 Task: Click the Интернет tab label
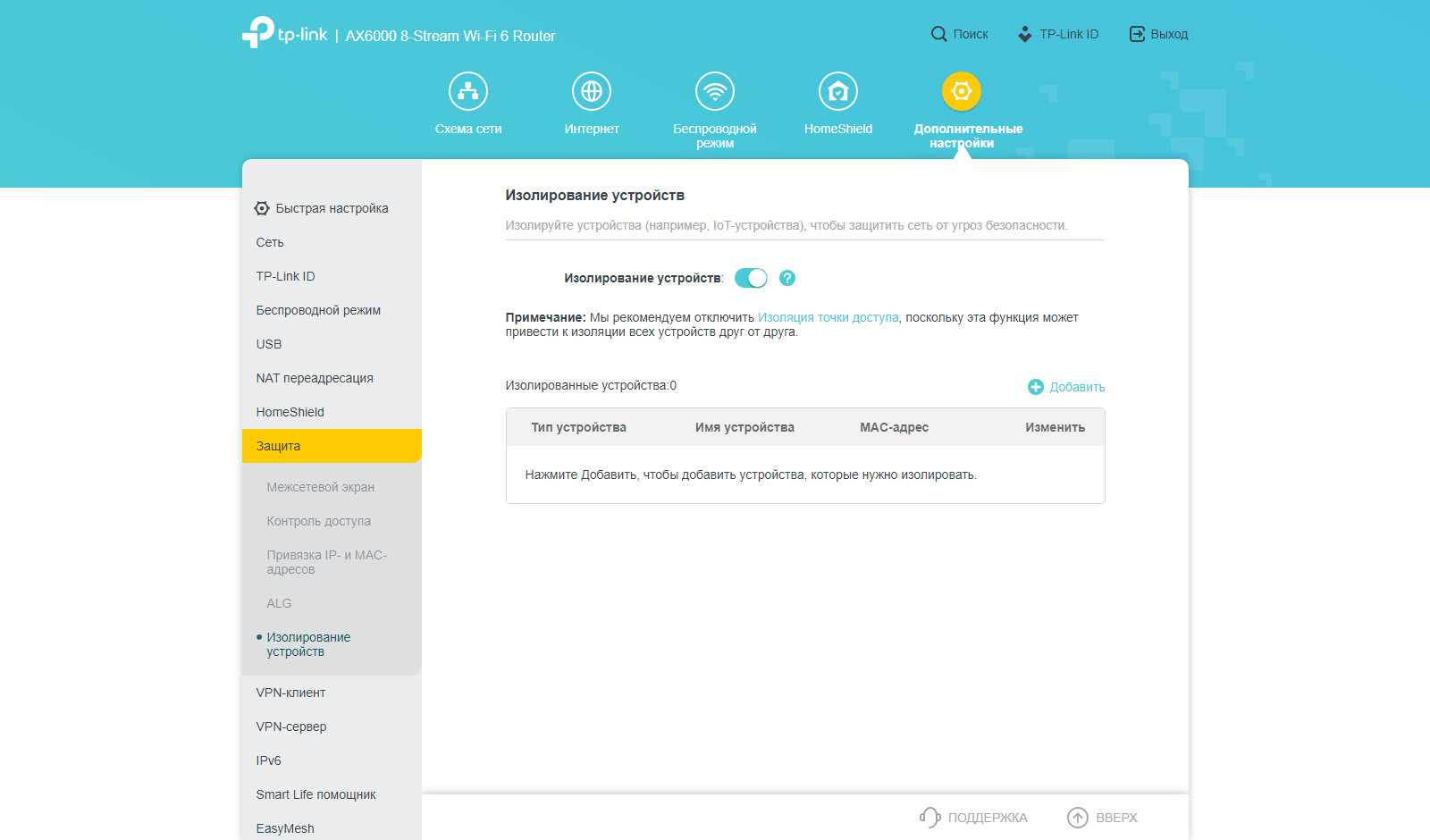592,129
